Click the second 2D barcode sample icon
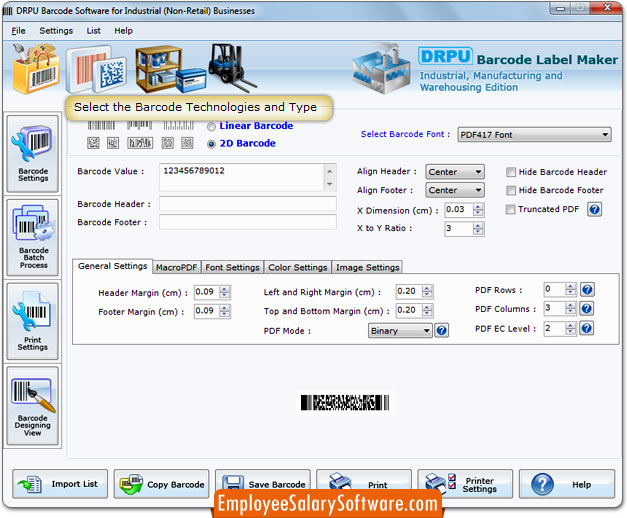 [x=113, y=143]
